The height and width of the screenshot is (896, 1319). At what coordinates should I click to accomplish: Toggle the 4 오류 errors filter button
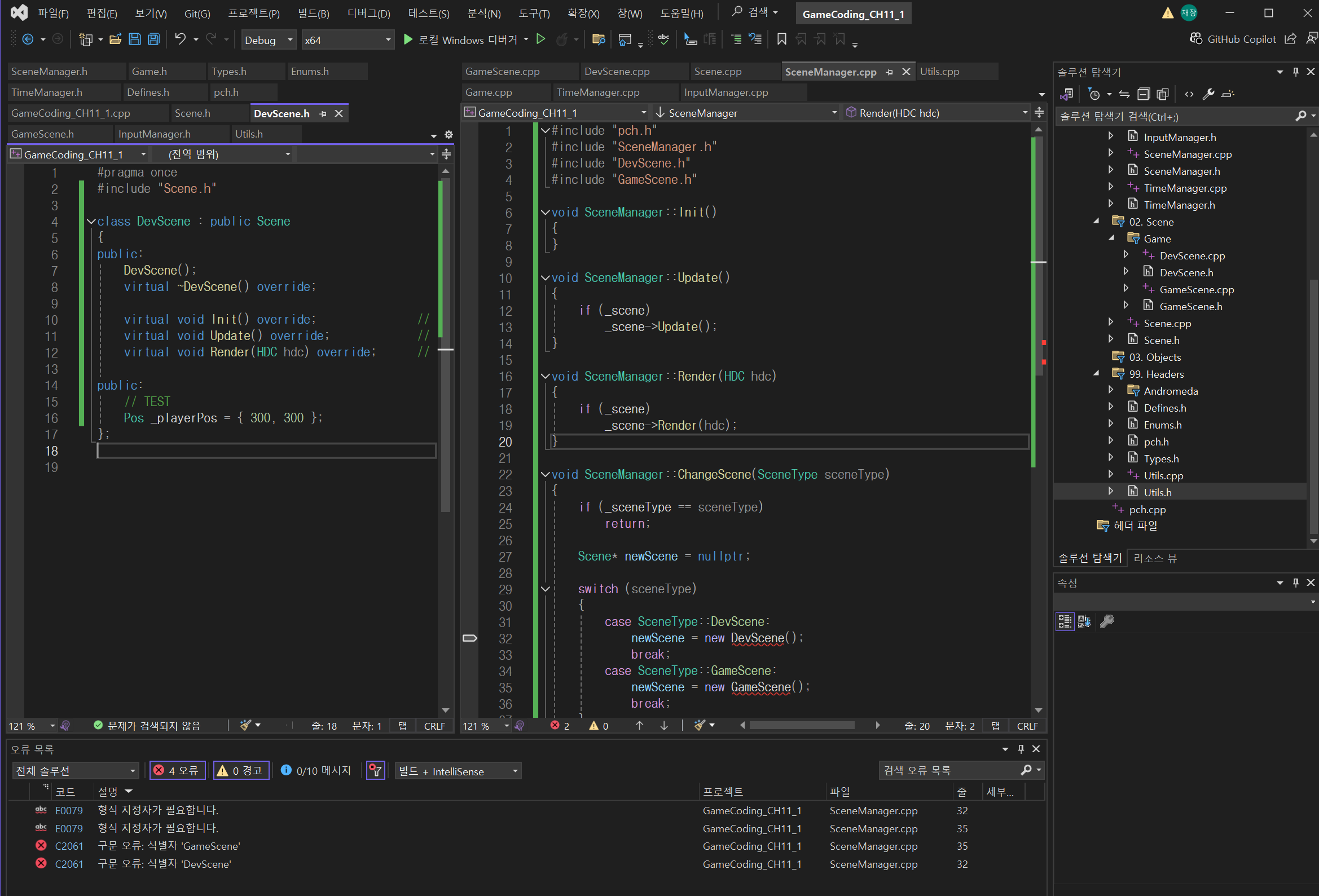[177, 771]
